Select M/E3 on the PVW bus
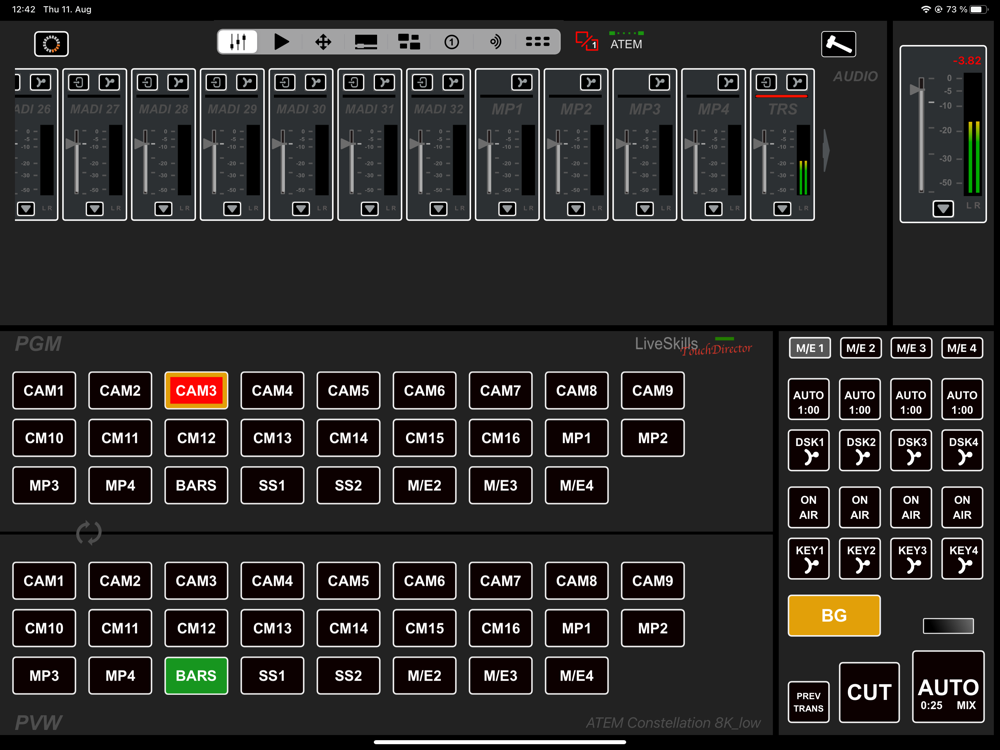This screenshot has height=750, width=1000. pos(501,675)
